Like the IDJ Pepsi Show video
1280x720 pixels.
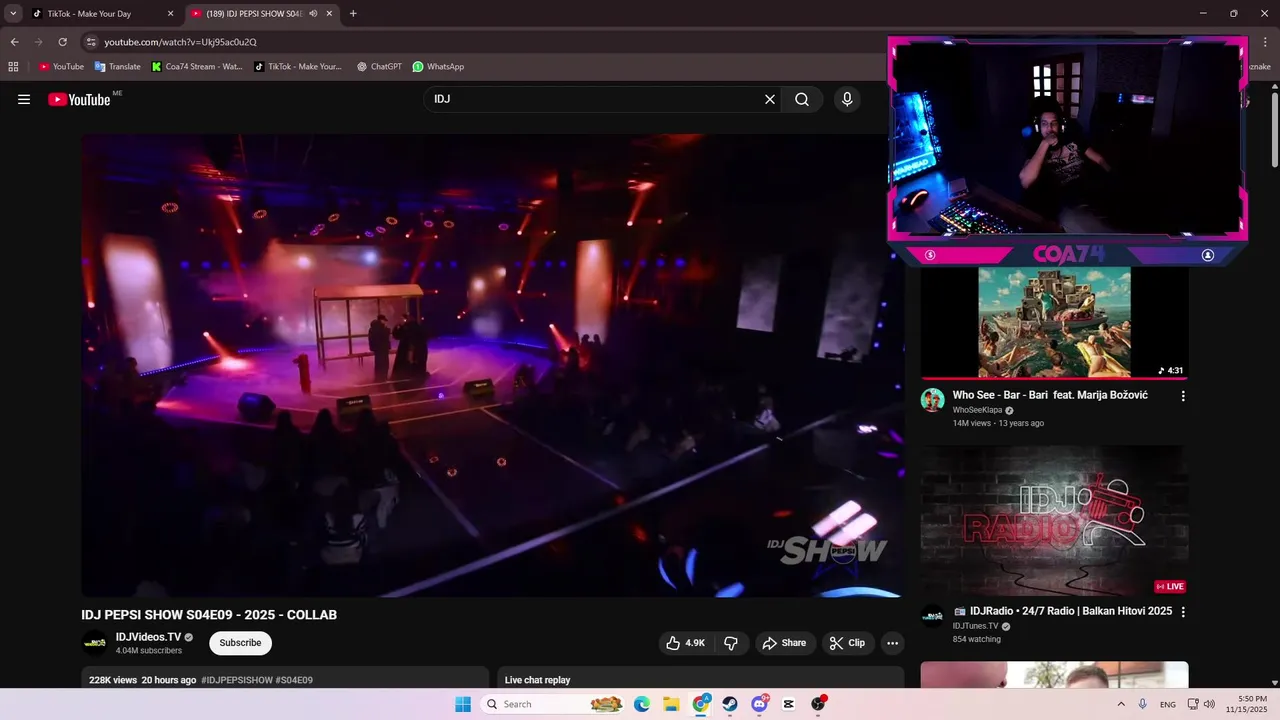[686, 643]
